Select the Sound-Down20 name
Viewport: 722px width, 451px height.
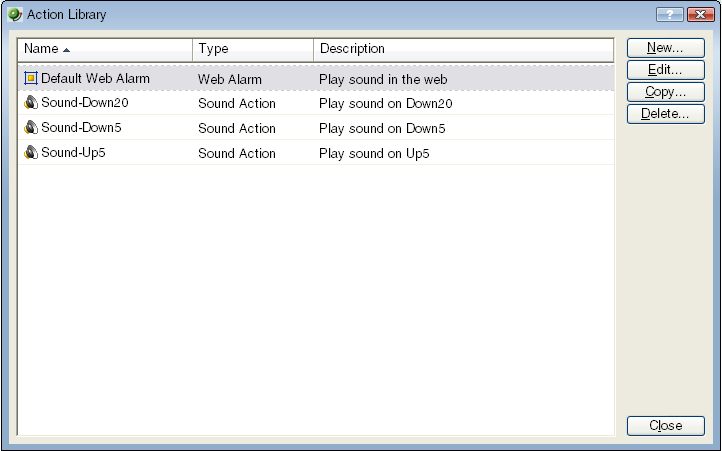(85, 103)
